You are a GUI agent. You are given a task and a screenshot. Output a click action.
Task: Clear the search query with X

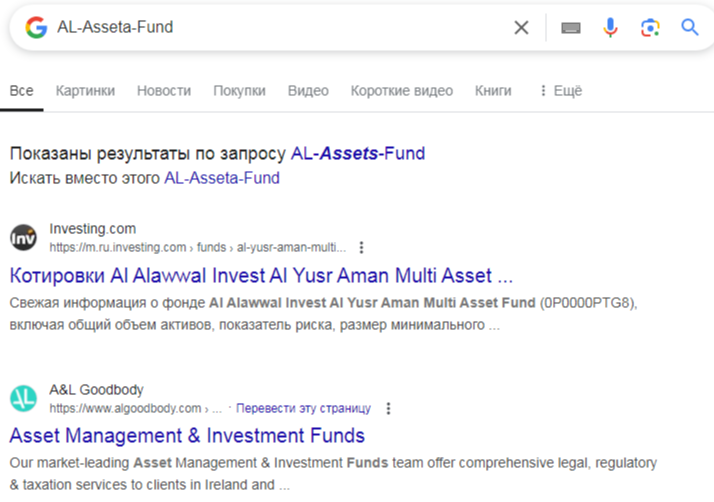[x=521, y=28]
